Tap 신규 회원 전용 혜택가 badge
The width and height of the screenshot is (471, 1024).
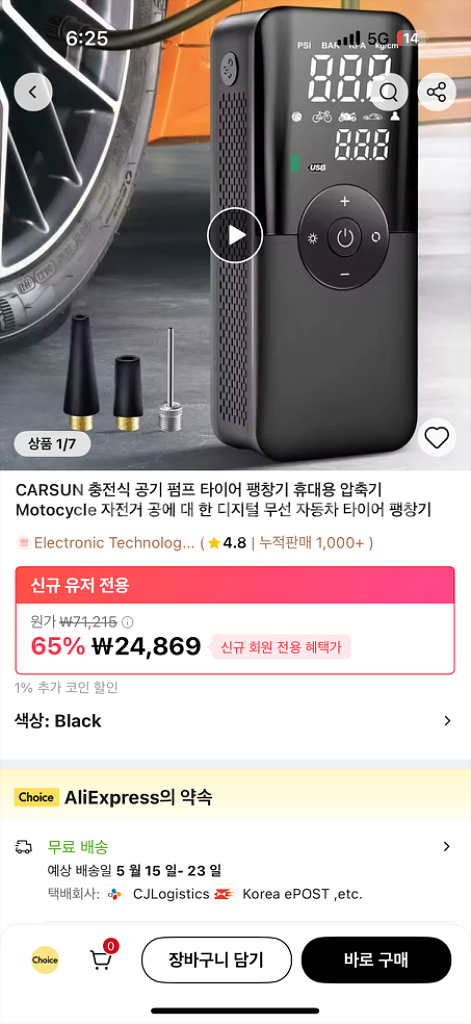tap(280, 647)
